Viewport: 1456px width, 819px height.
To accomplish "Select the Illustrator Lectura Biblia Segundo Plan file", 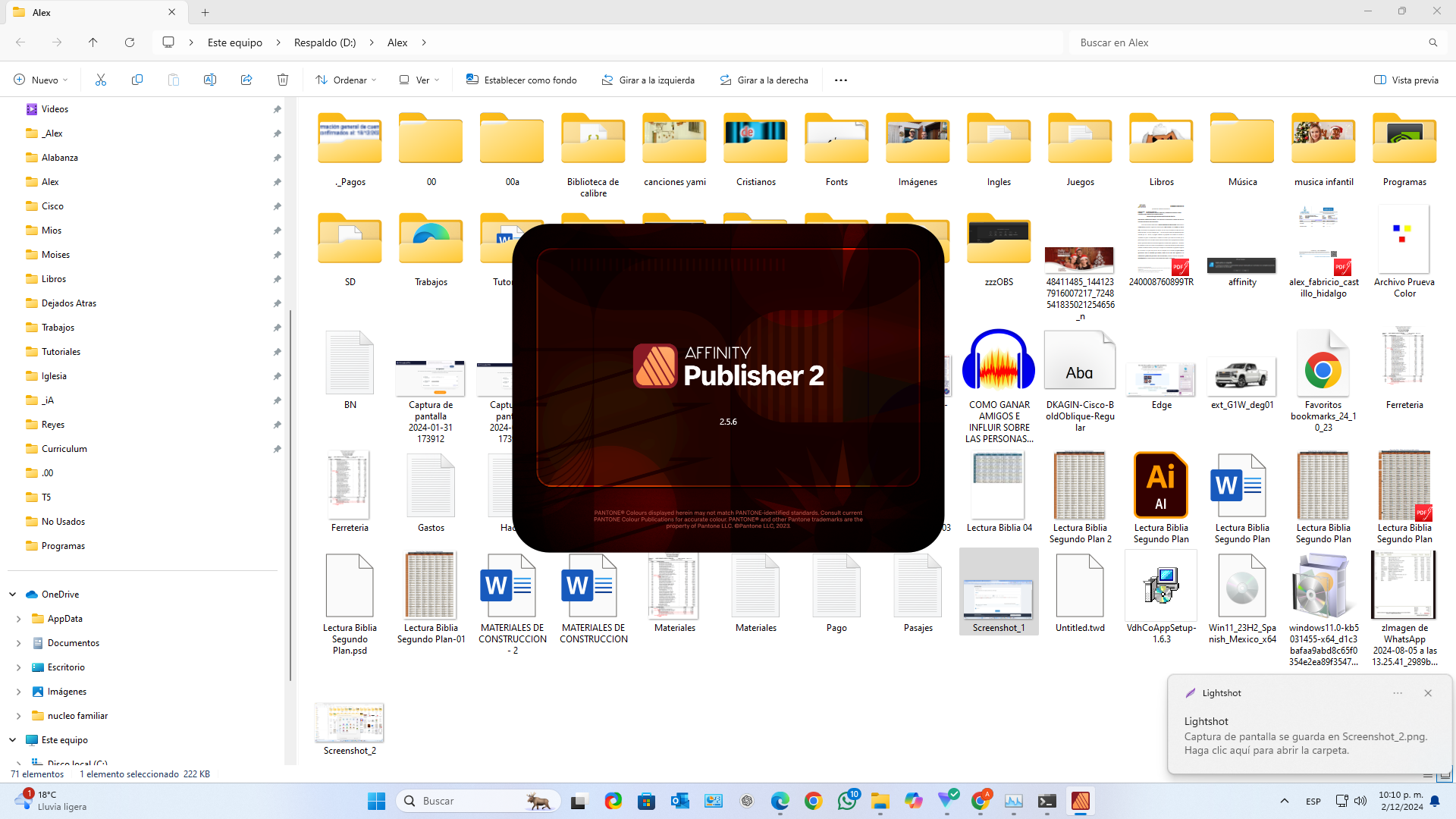I will (x=1161, y=497).
